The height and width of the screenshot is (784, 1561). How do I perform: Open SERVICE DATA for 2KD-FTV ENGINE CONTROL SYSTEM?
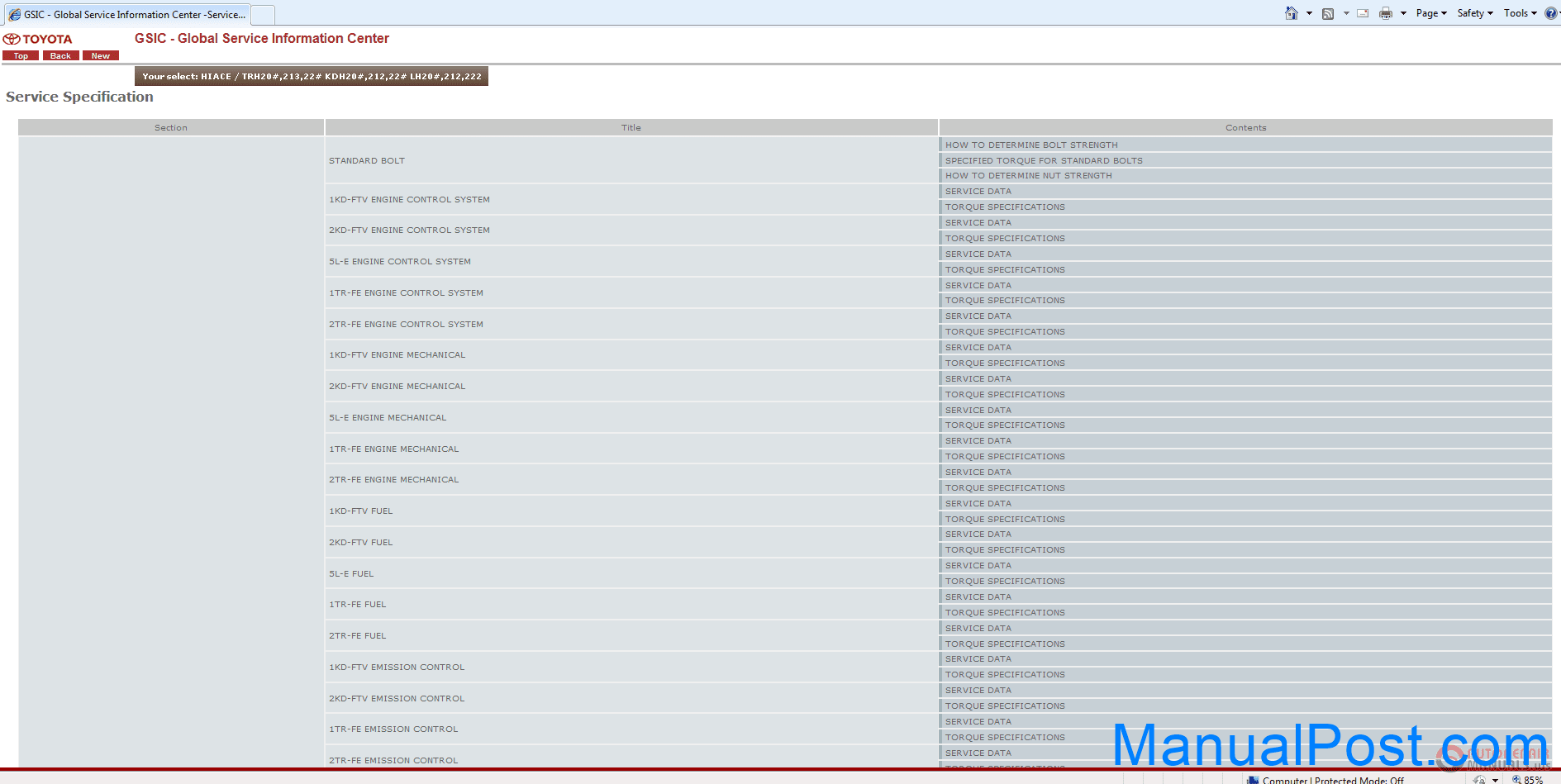click(x=978, y=222)
